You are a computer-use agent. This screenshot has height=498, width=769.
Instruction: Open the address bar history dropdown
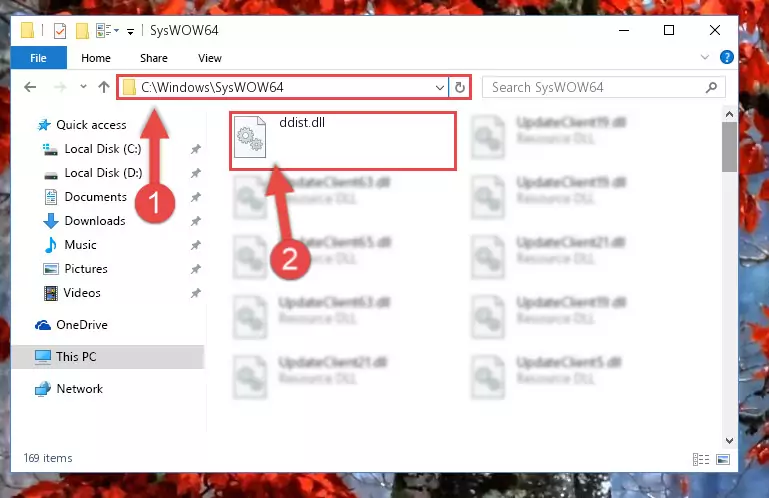439,88
